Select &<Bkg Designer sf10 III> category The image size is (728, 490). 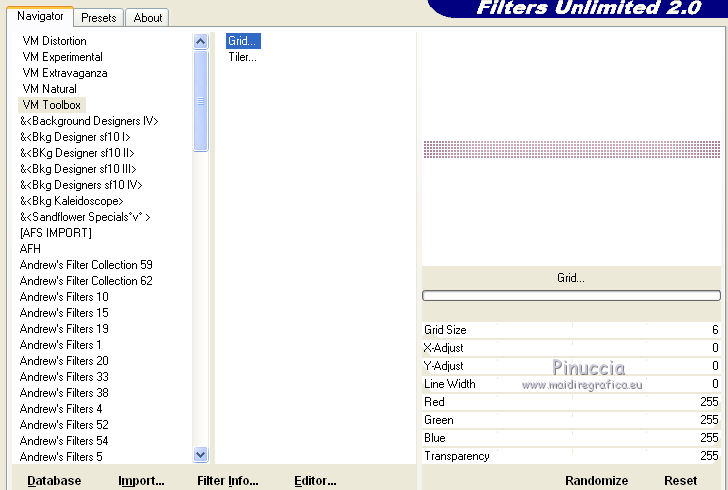tap(78, 169)
